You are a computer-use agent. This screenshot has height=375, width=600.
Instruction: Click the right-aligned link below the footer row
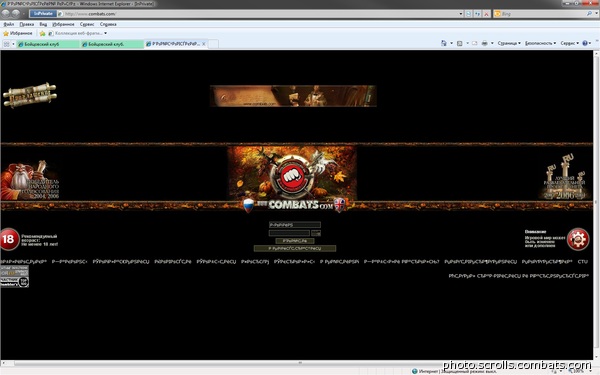coord(518,276)
